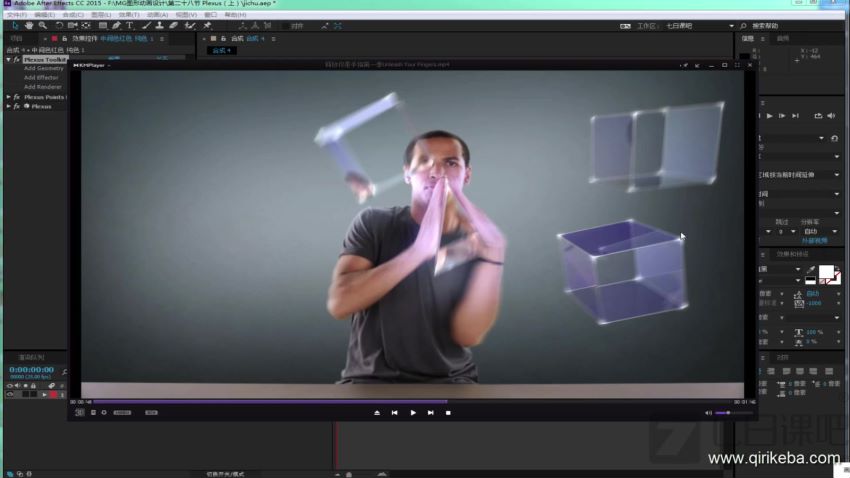The width and height of the screenshot is (850, 478).
Task: Select the Brush tool
Action: click(x=146, y=25)
